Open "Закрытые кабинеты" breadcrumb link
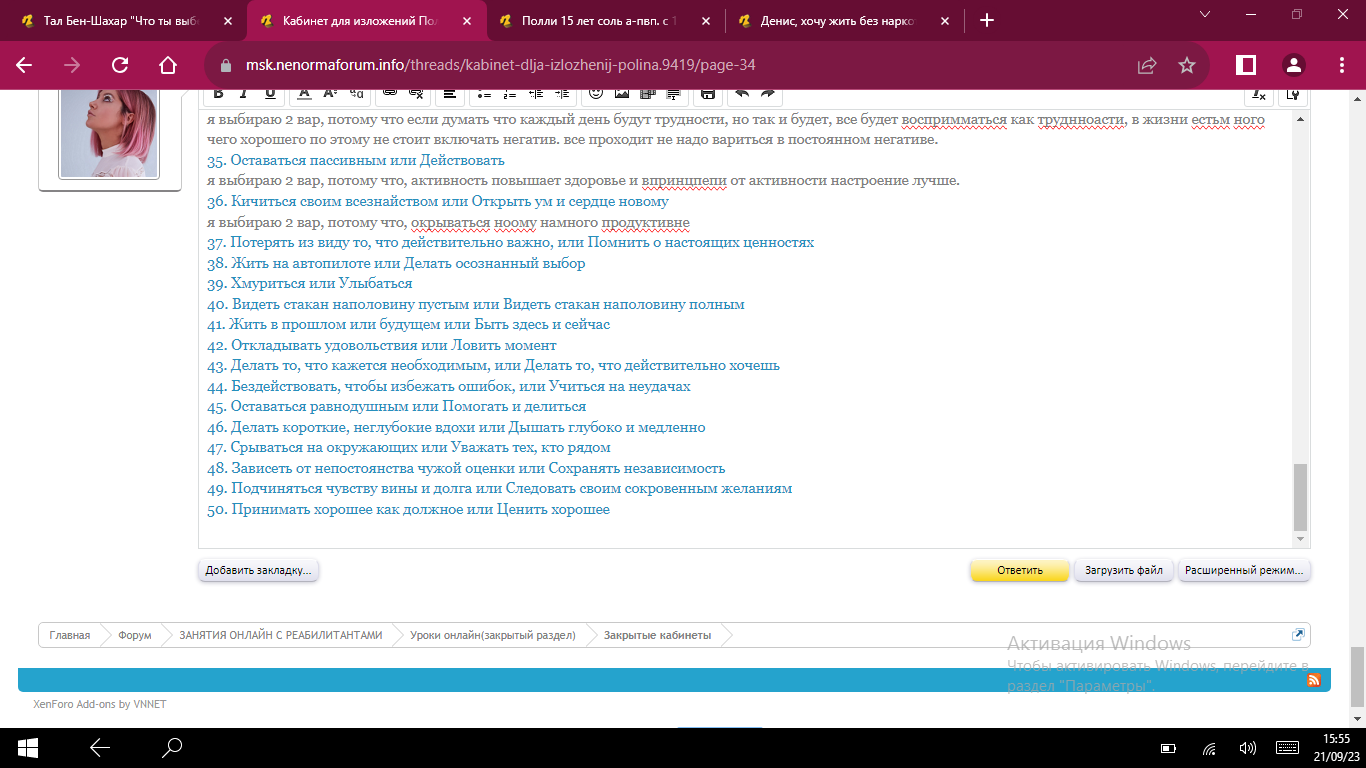This screenshot has height=768, width=1366. [657, 635]
